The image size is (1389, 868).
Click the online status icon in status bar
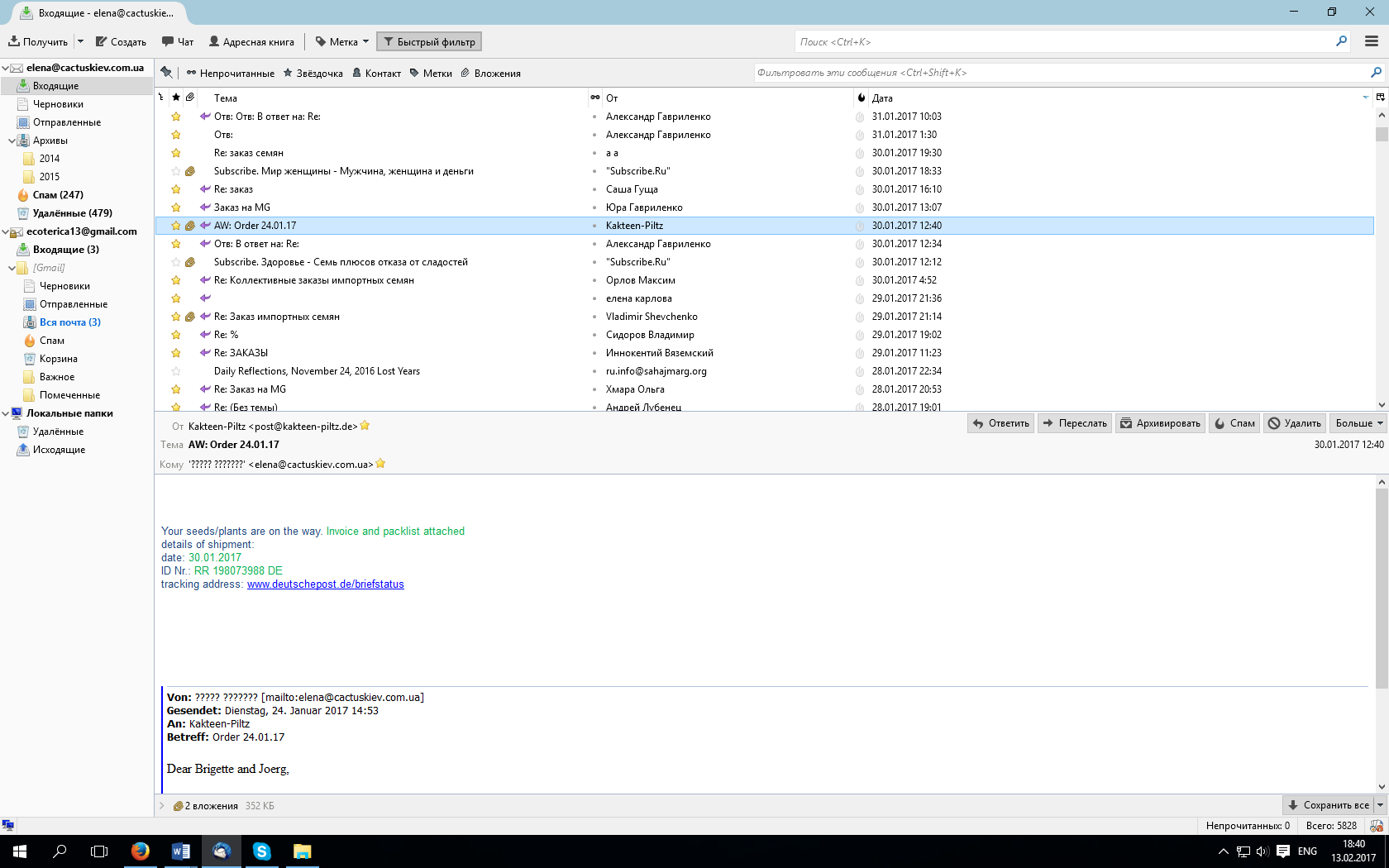point(8,825)
